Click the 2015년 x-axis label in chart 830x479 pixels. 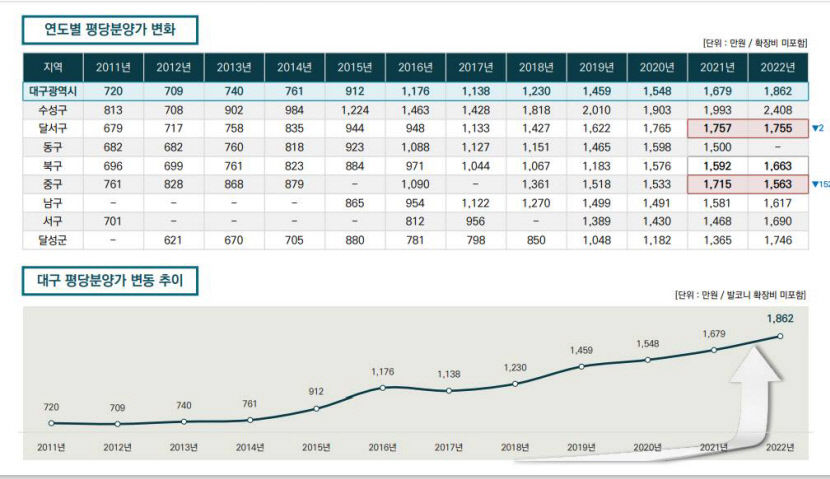pos(316,448)
